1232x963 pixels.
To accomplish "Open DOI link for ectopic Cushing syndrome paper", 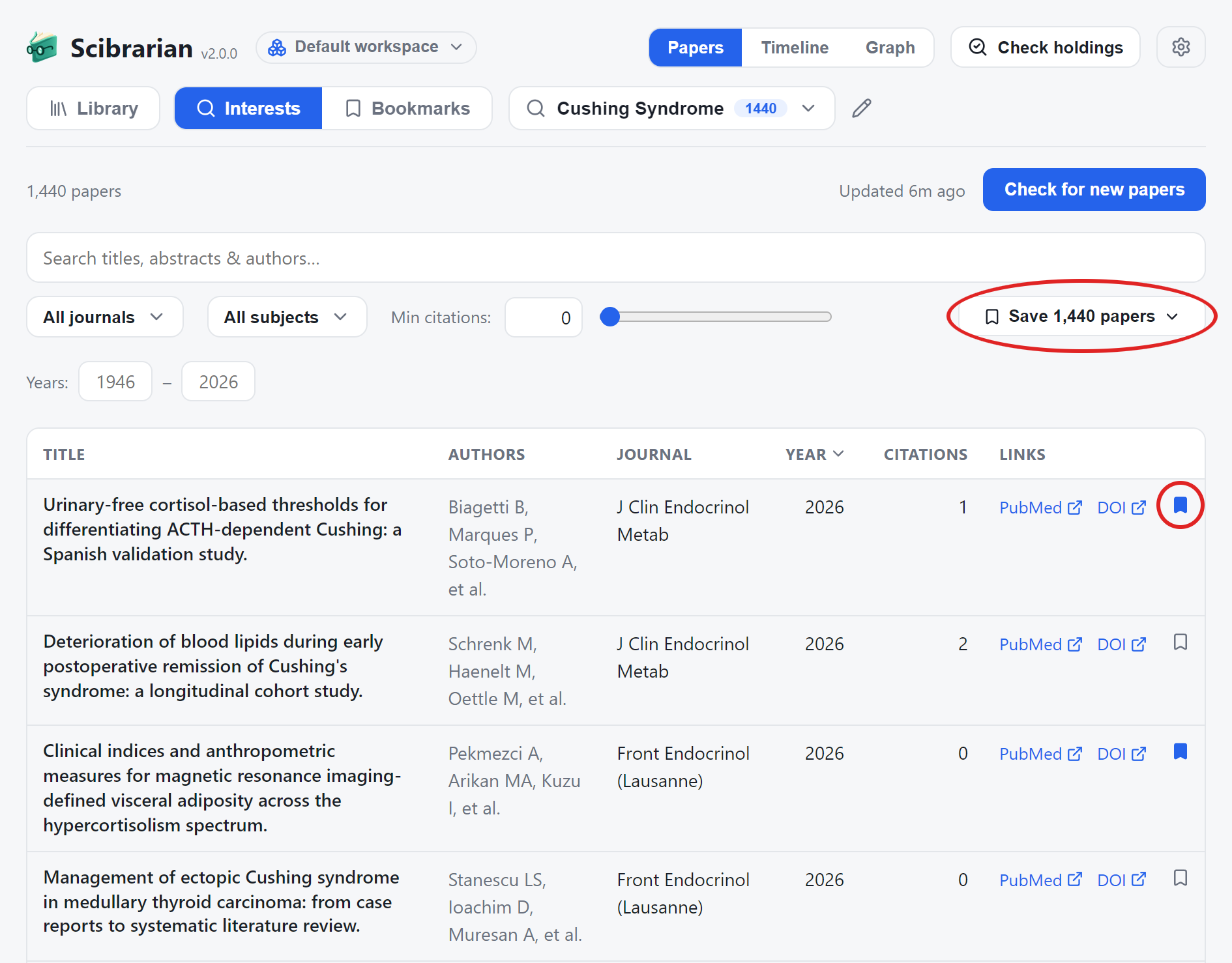I will (x=1121, y=880).
